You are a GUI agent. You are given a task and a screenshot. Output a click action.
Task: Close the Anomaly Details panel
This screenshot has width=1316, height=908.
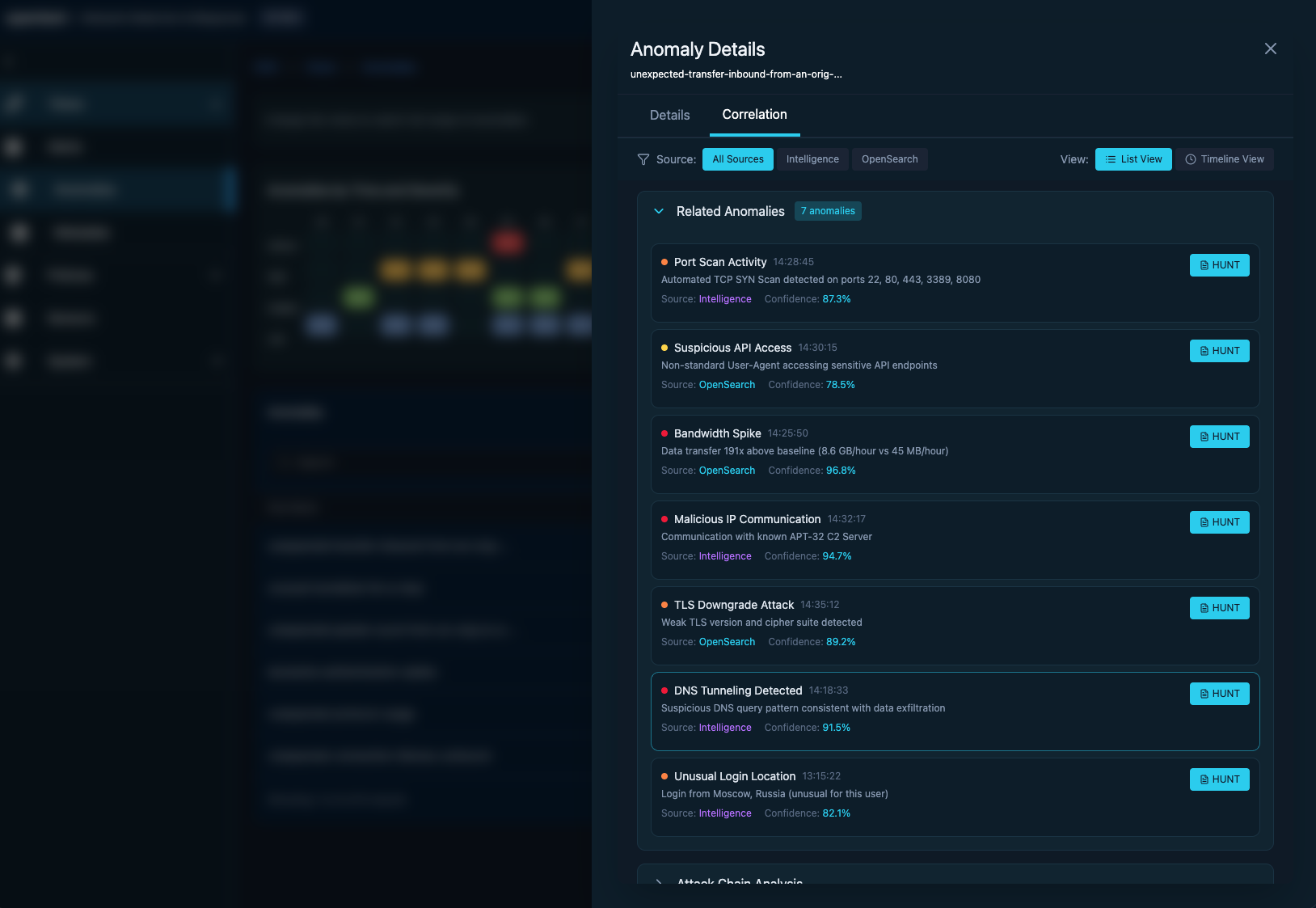(1271, 49)
